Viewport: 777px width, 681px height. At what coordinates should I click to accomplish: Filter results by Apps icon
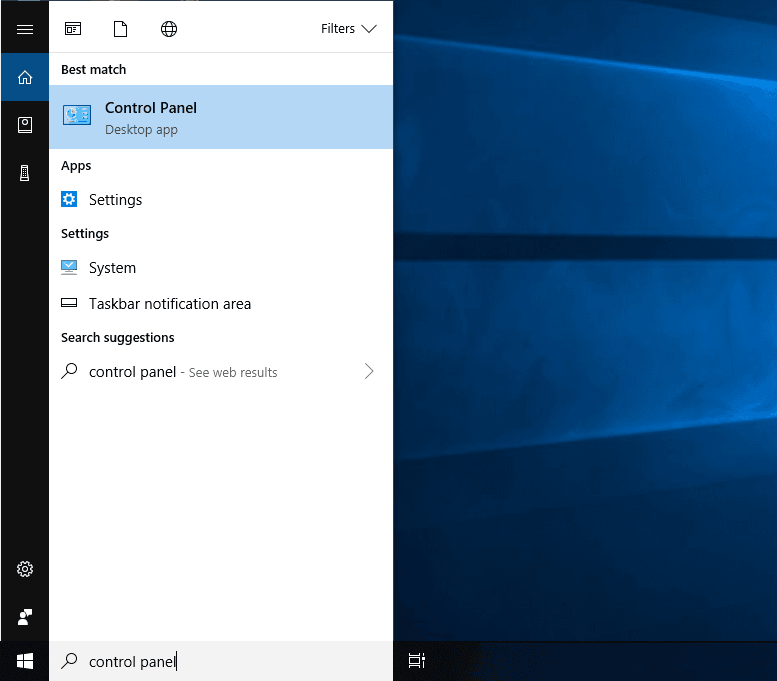pos(73,29)
